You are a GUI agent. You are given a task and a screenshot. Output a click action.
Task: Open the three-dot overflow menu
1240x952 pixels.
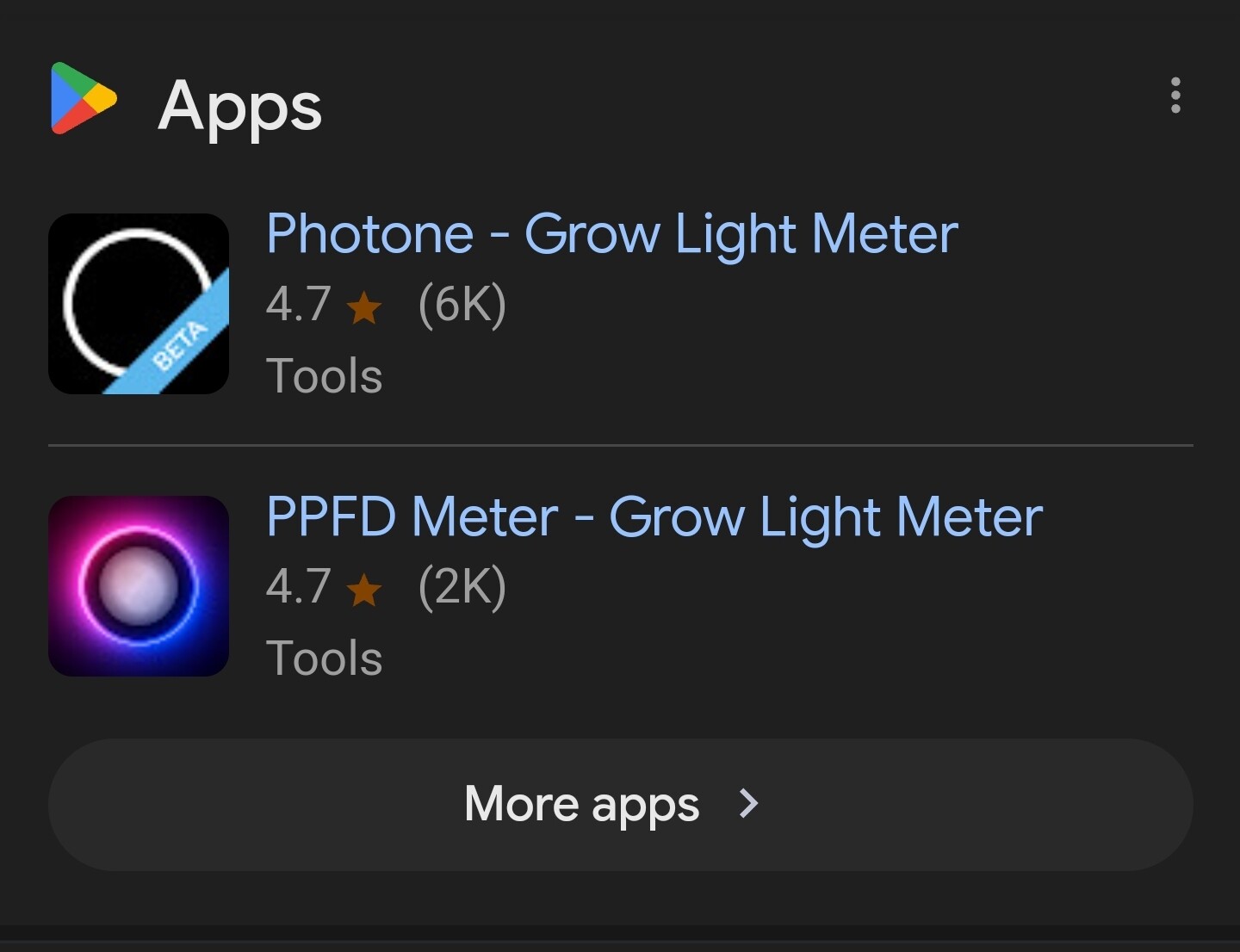pyautogui.click(x=1175, y=95)
